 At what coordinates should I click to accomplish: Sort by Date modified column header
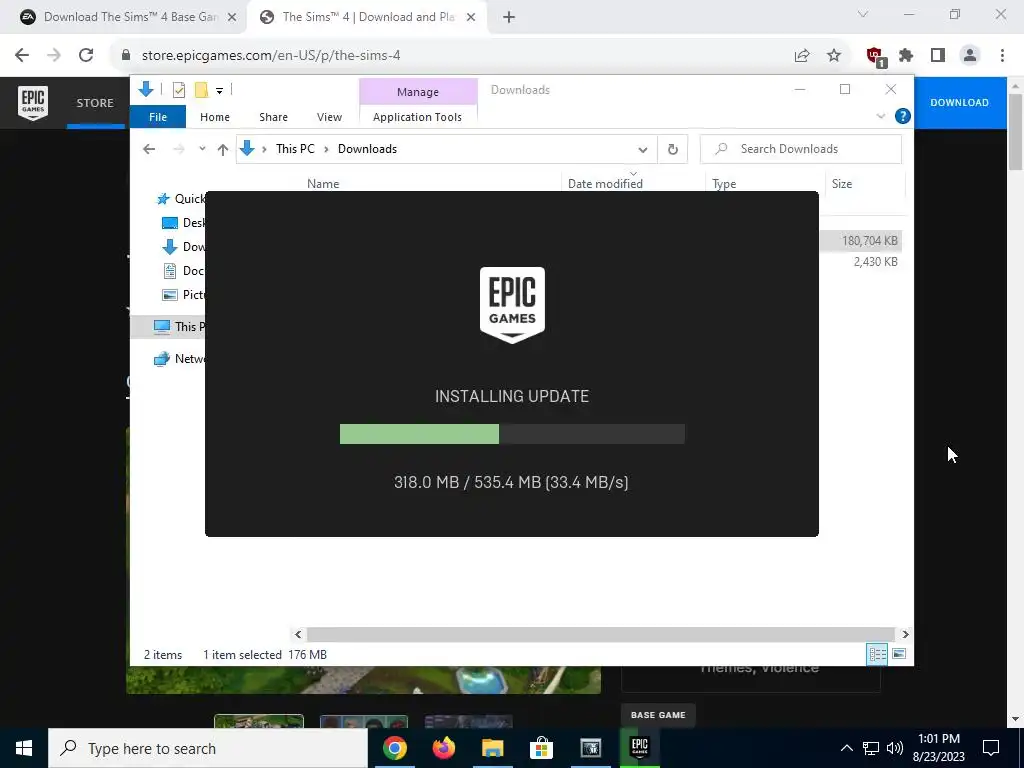pos(605,184)
